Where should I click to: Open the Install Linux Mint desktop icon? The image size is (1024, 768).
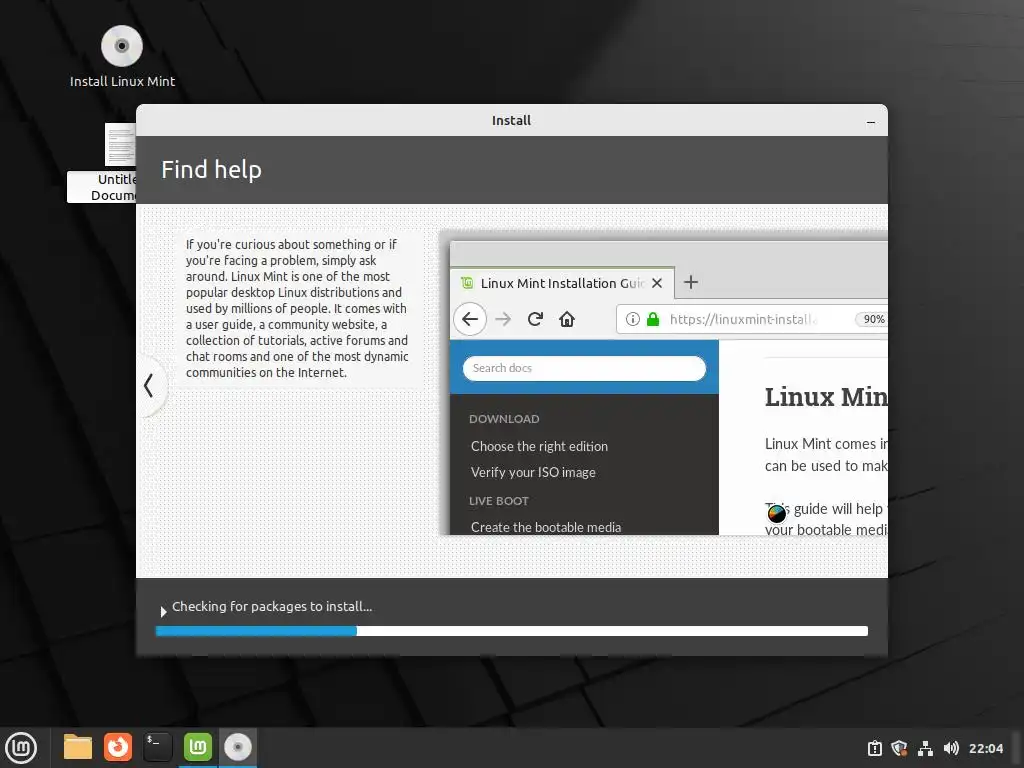pyautogui.click(x=122, y=56)
